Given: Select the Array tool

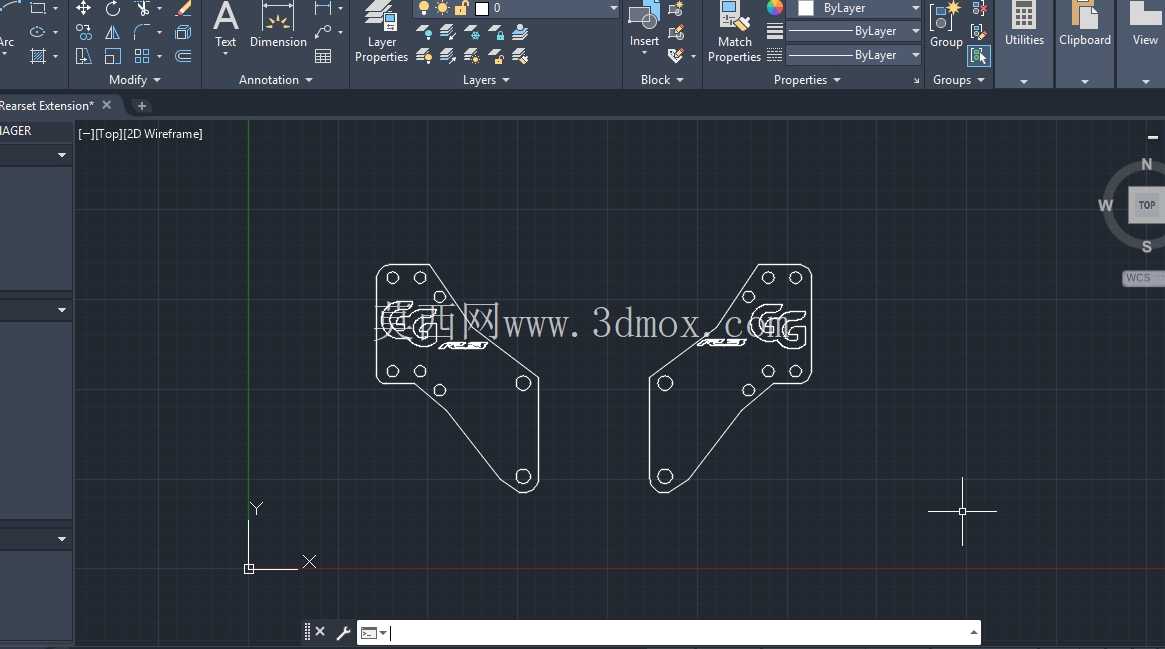Looking at the screenshot, I should [x=142, y=56].
